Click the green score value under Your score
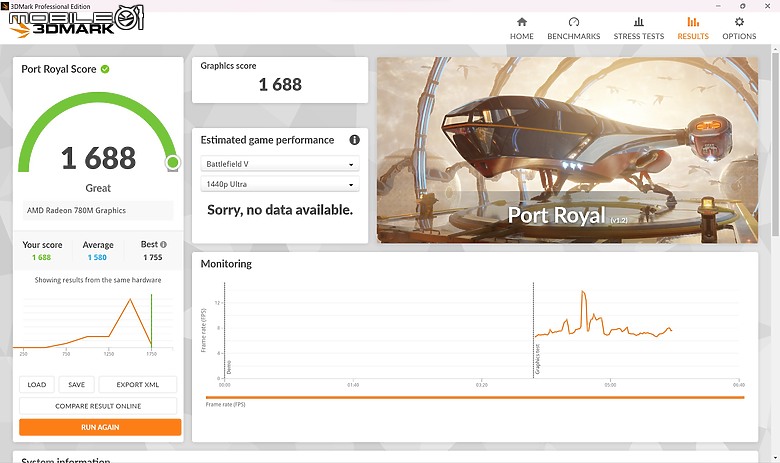 pos(41,257)
